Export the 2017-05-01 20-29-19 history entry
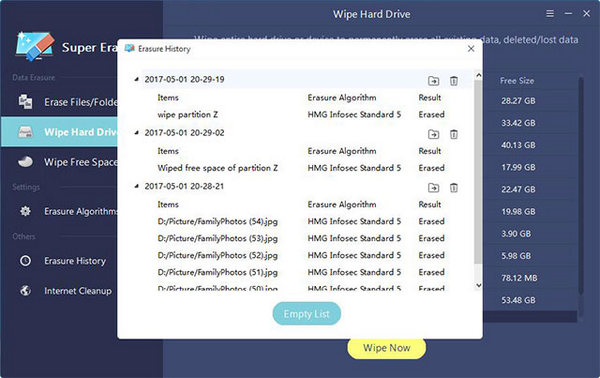 [433, 81]
